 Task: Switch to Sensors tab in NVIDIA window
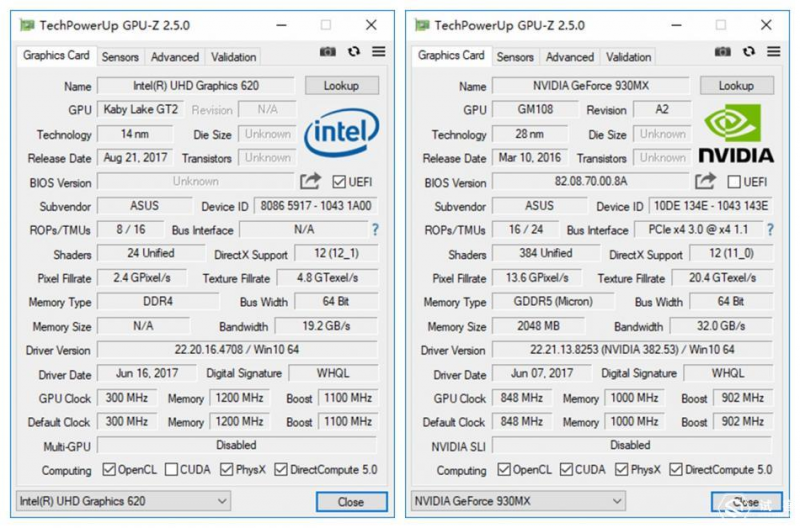pyautogui.click(x=515, y=57)
